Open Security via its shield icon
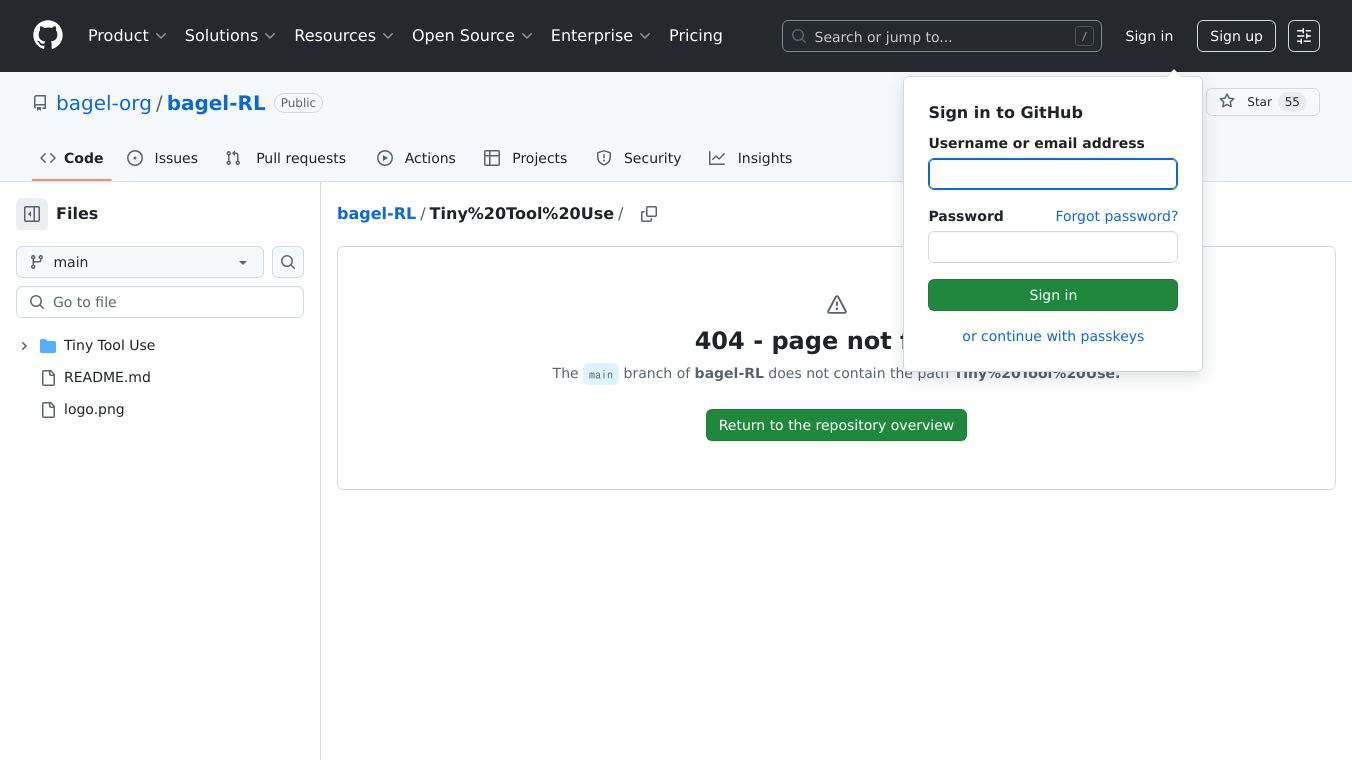This screenshot has height=760, width=1352. pyautogui.click(x=604, y=158)
